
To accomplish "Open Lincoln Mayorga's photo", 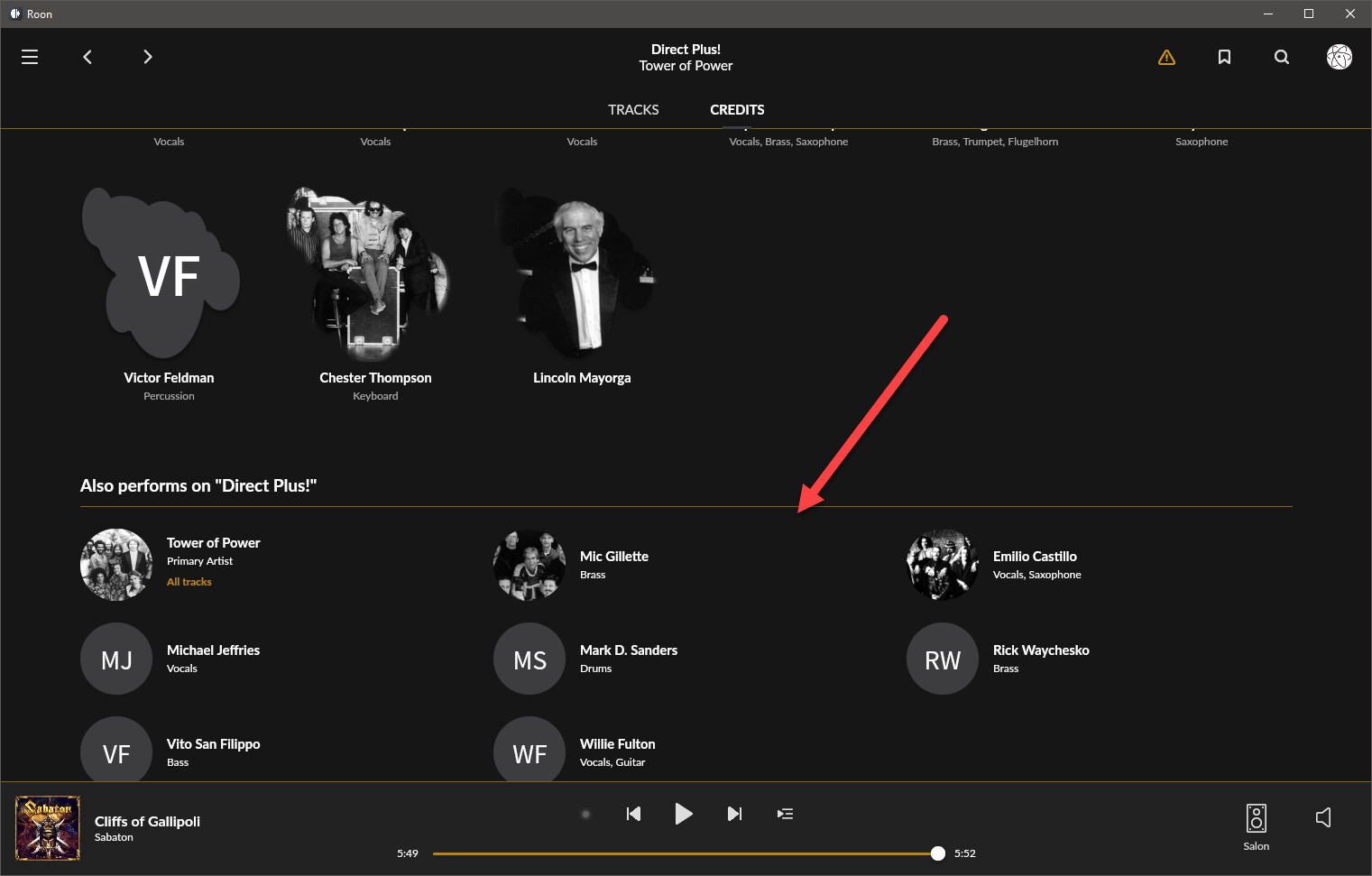I will pyautogui.click(x=577, y=273).
